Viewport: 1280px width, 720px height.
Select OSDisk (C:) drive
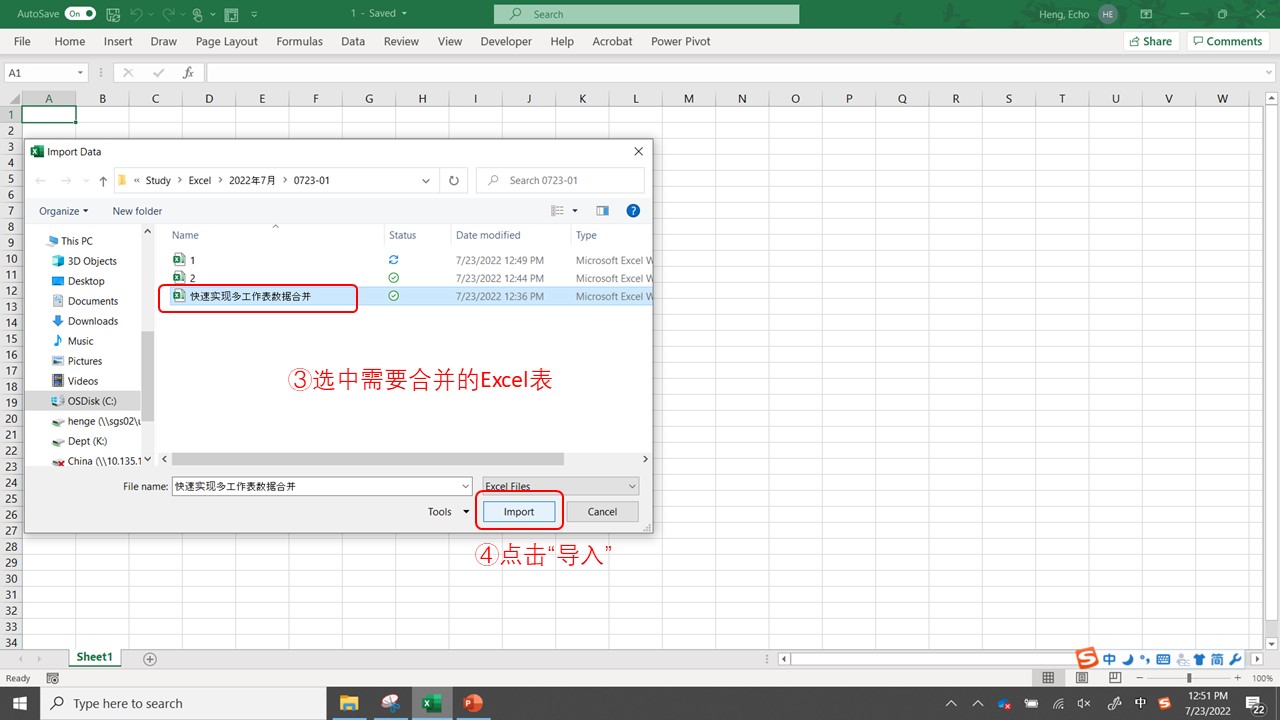92,401
